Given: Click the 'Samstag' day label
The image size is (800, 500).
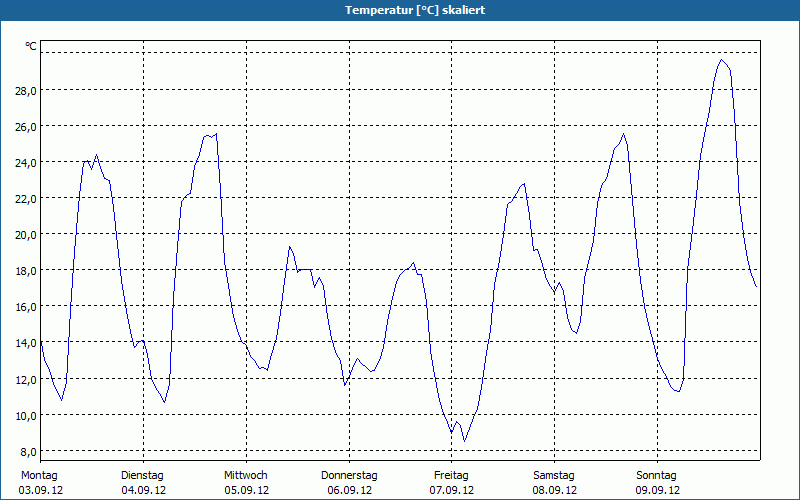Looking at the screenshot, I should point(554,476).
